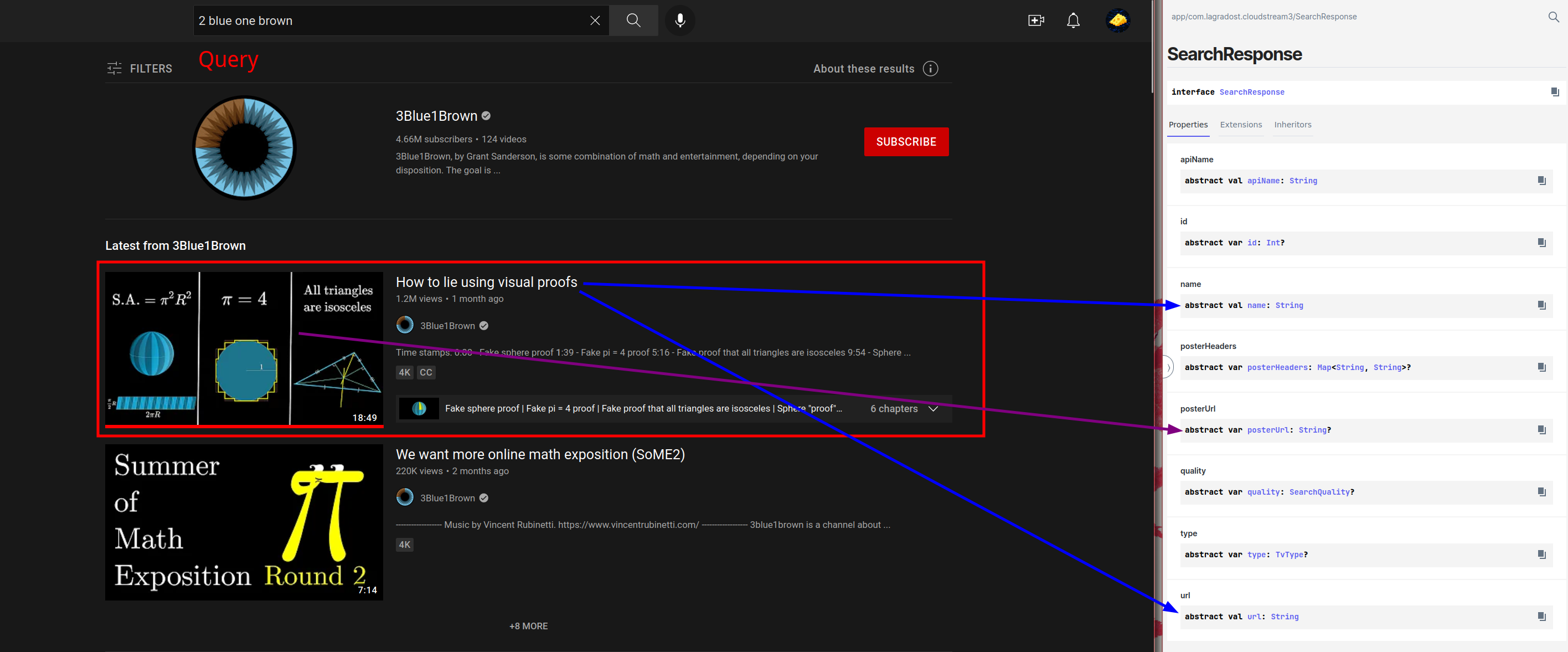Copy the id property signature

click(1541, 243)
